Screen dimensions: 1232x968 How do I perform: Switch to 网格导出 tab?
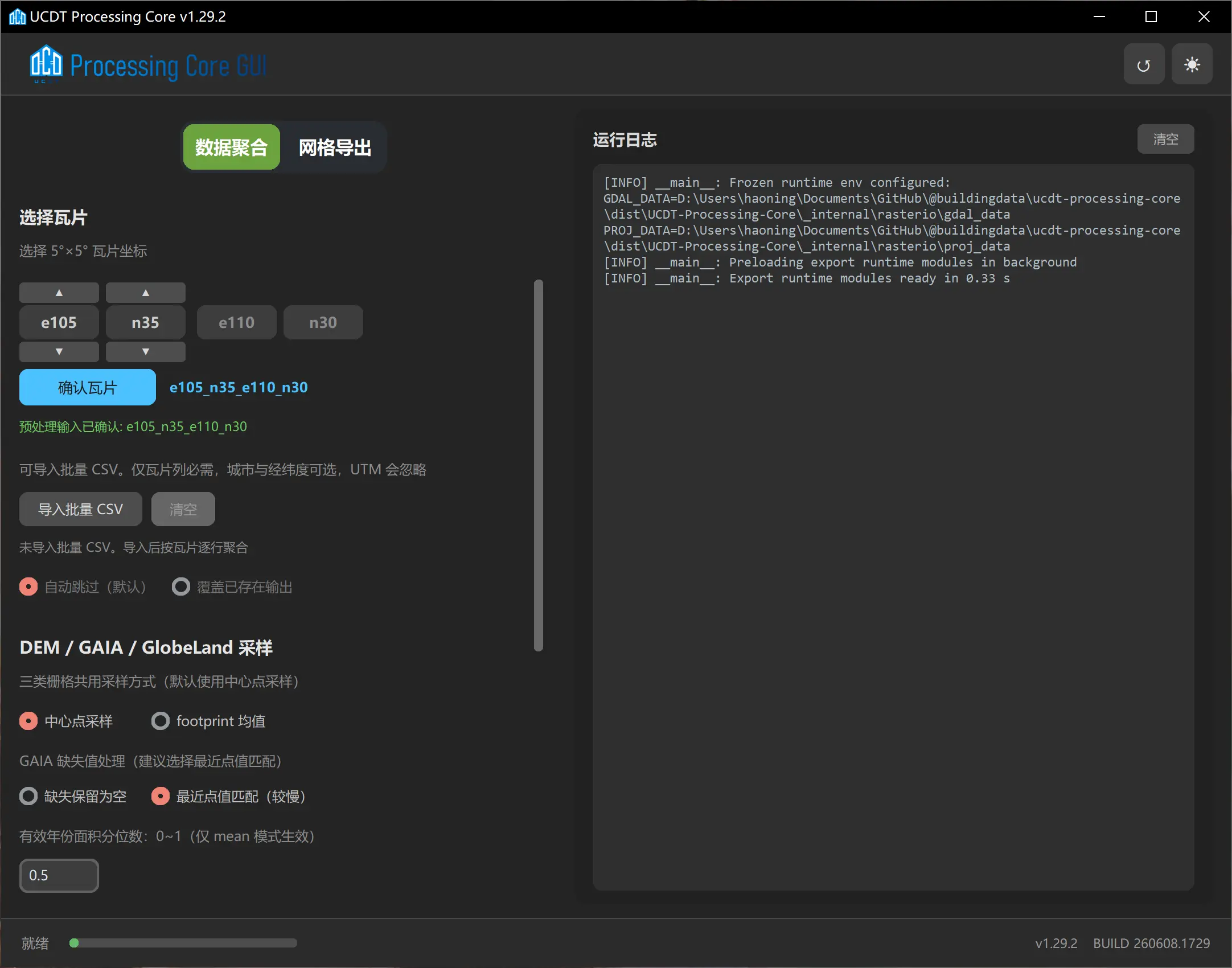pos(335,147)
